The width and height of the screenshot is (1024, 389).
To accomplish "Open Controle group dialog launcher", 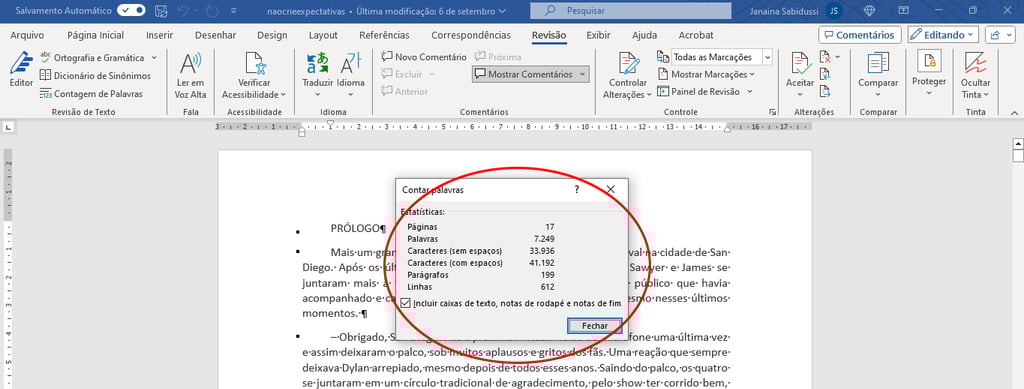I will coord(773,112).
